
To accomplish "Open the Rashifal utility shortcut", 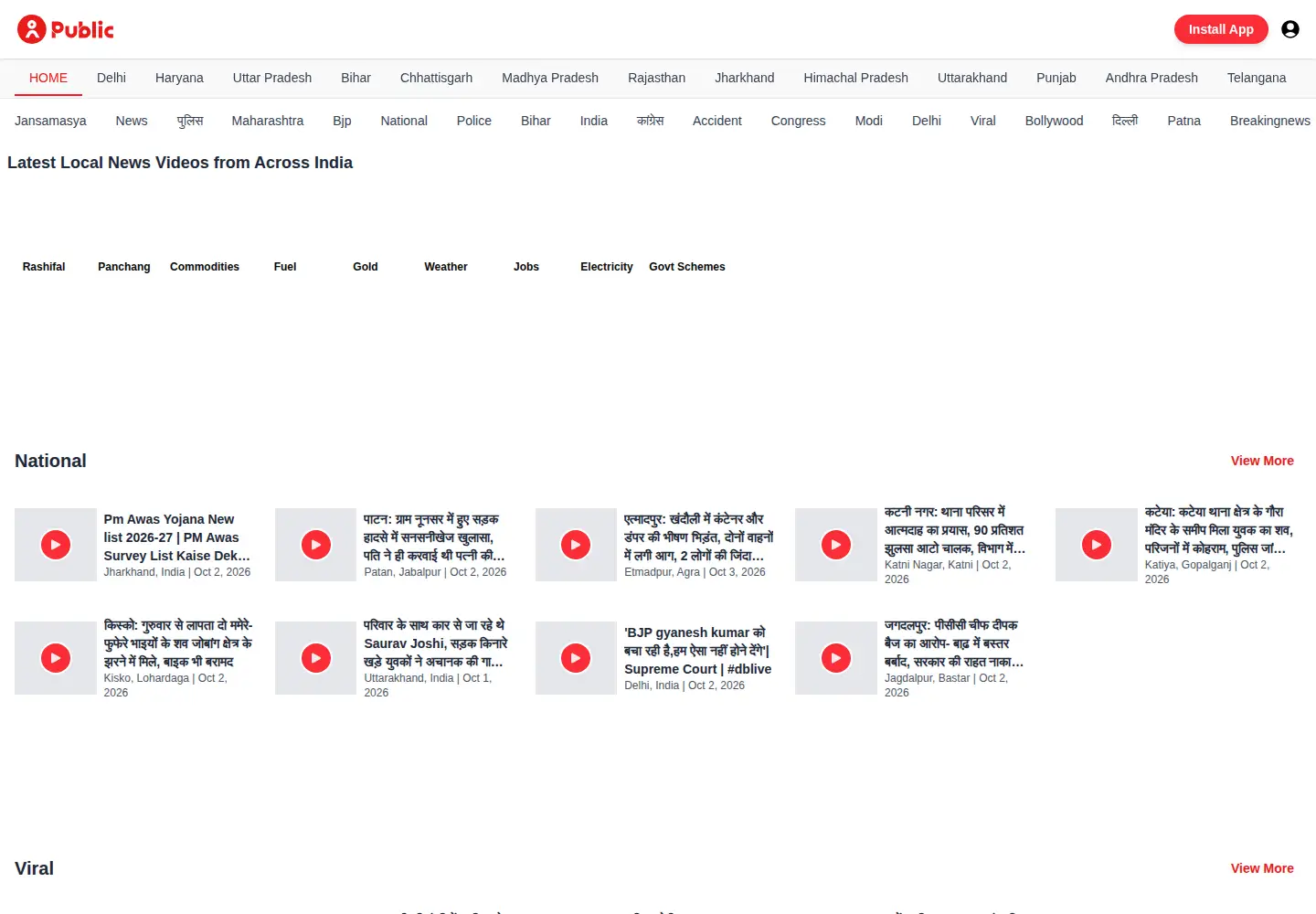I will click(44, 267).
